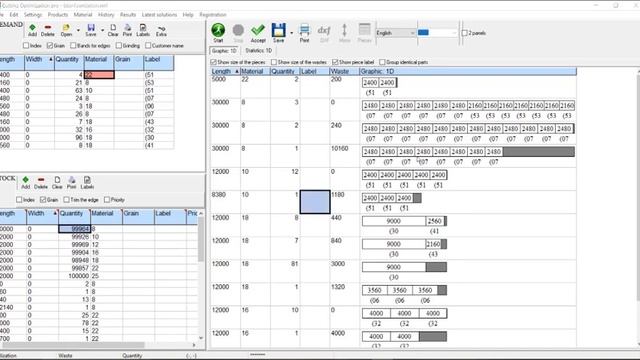Expand results Save dropdown arrow
640x360 pixels.
291,33
